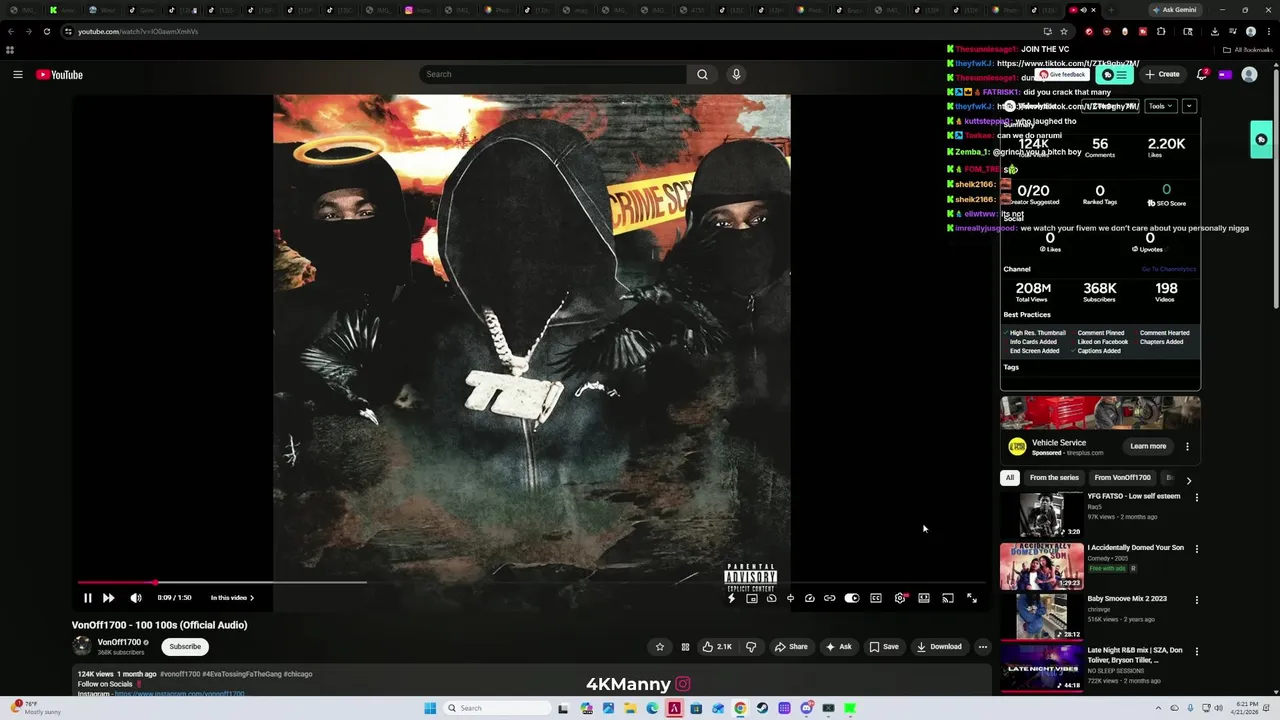Viewport: 1280px width, 720px height.
Task: Click the grid icon beside star
Action: [685, 647]
